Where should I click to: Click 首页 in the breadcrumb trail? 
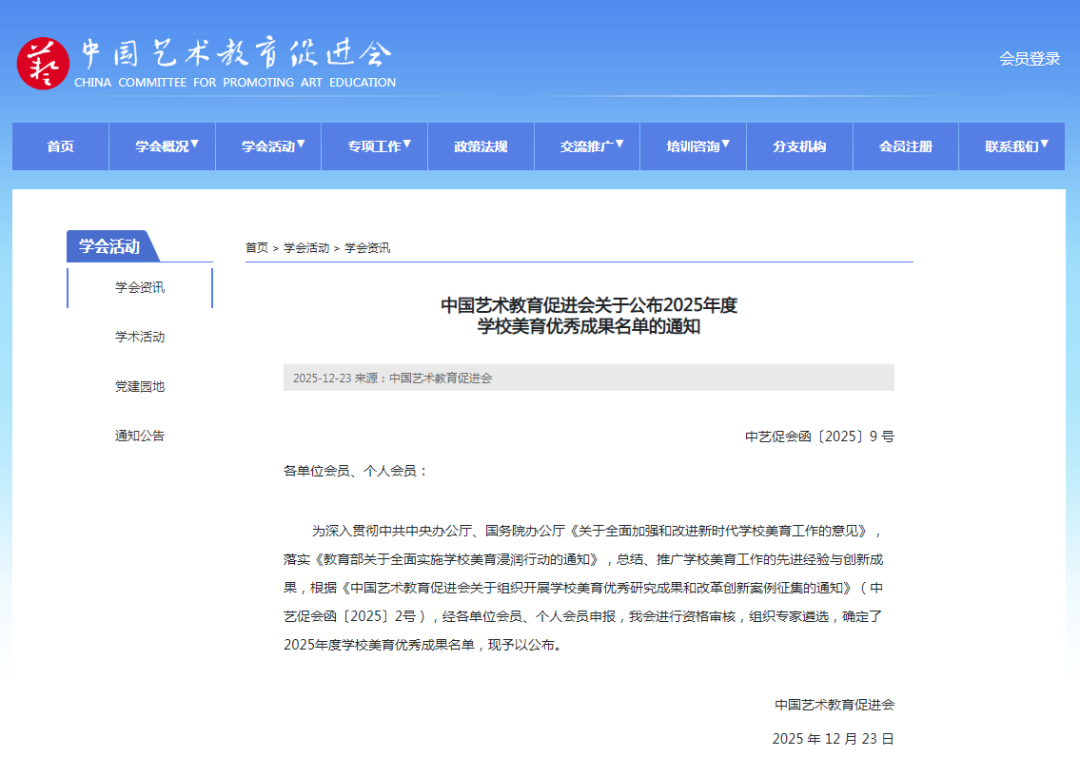tap(258, 247)
